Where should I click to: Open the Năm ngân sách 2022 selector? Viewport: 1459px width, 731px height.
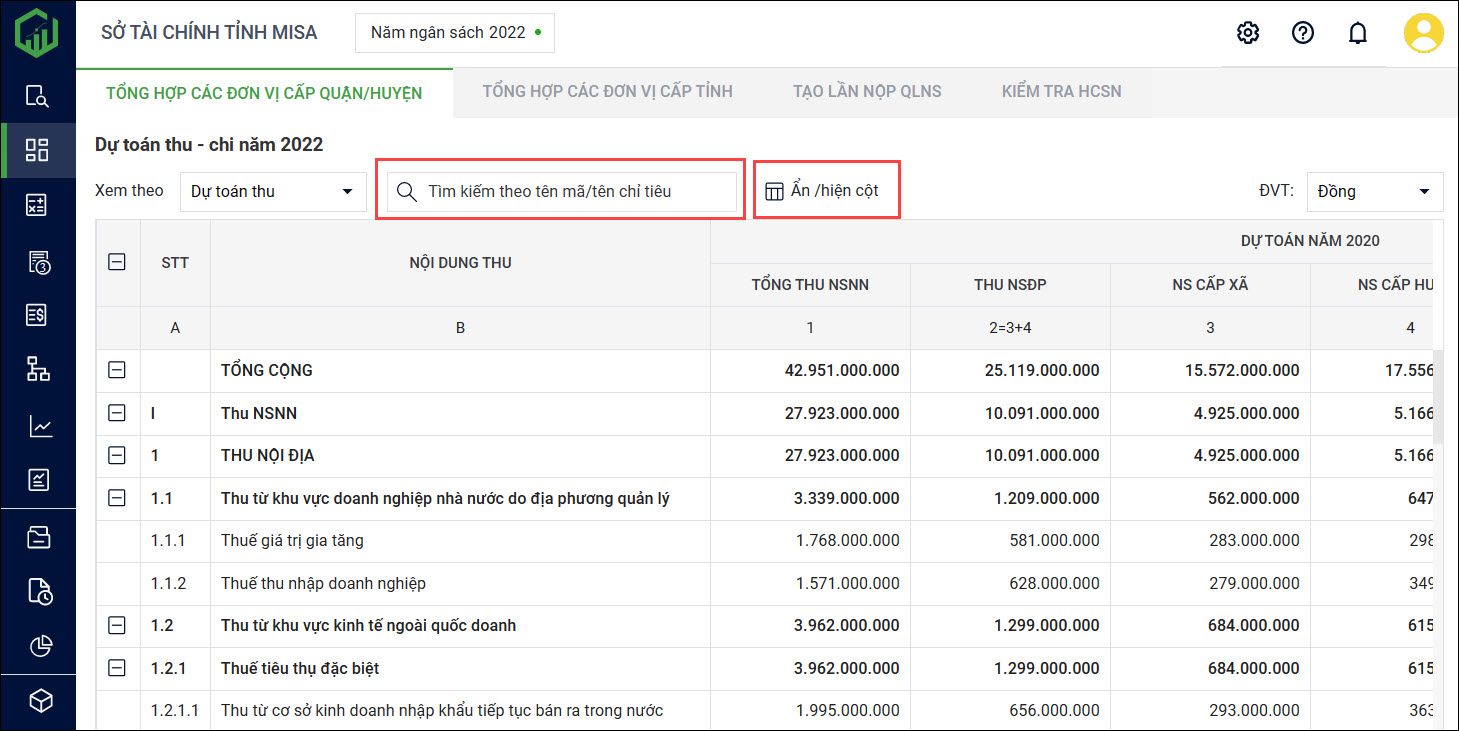[x=455, y=33]
